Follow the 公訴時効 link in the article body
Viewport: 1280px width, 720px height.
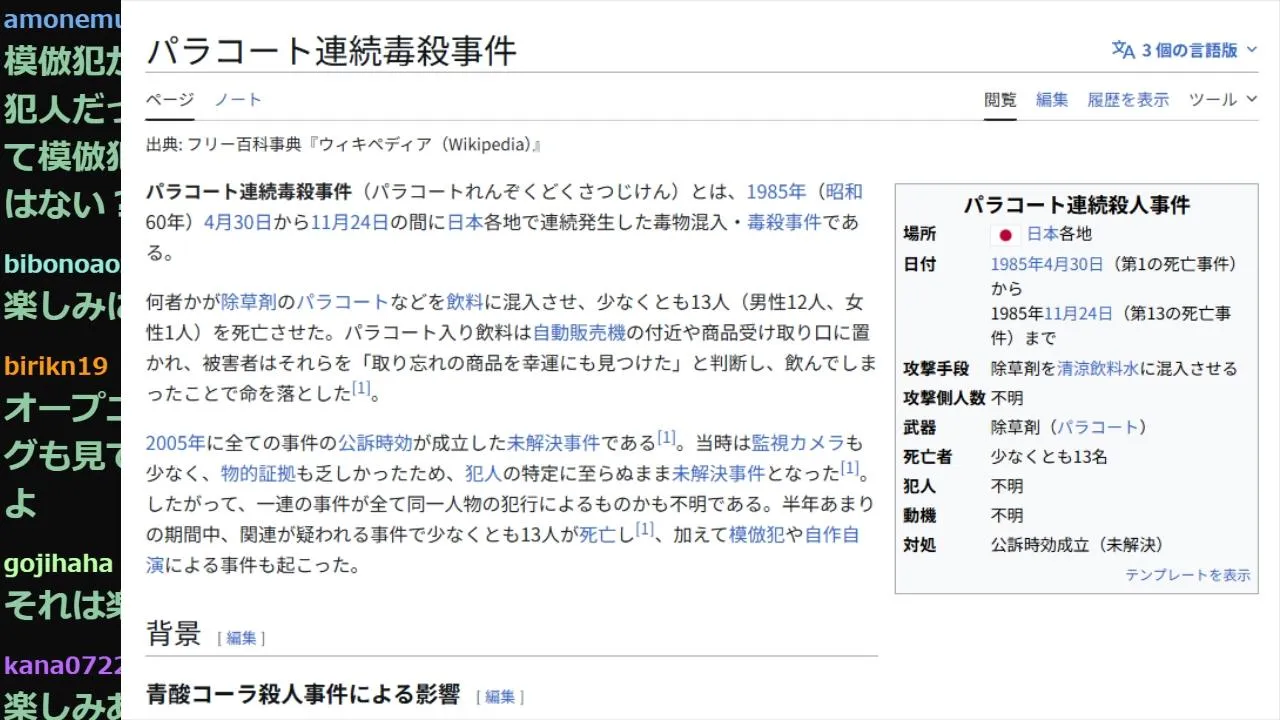(x=375, y=442)
